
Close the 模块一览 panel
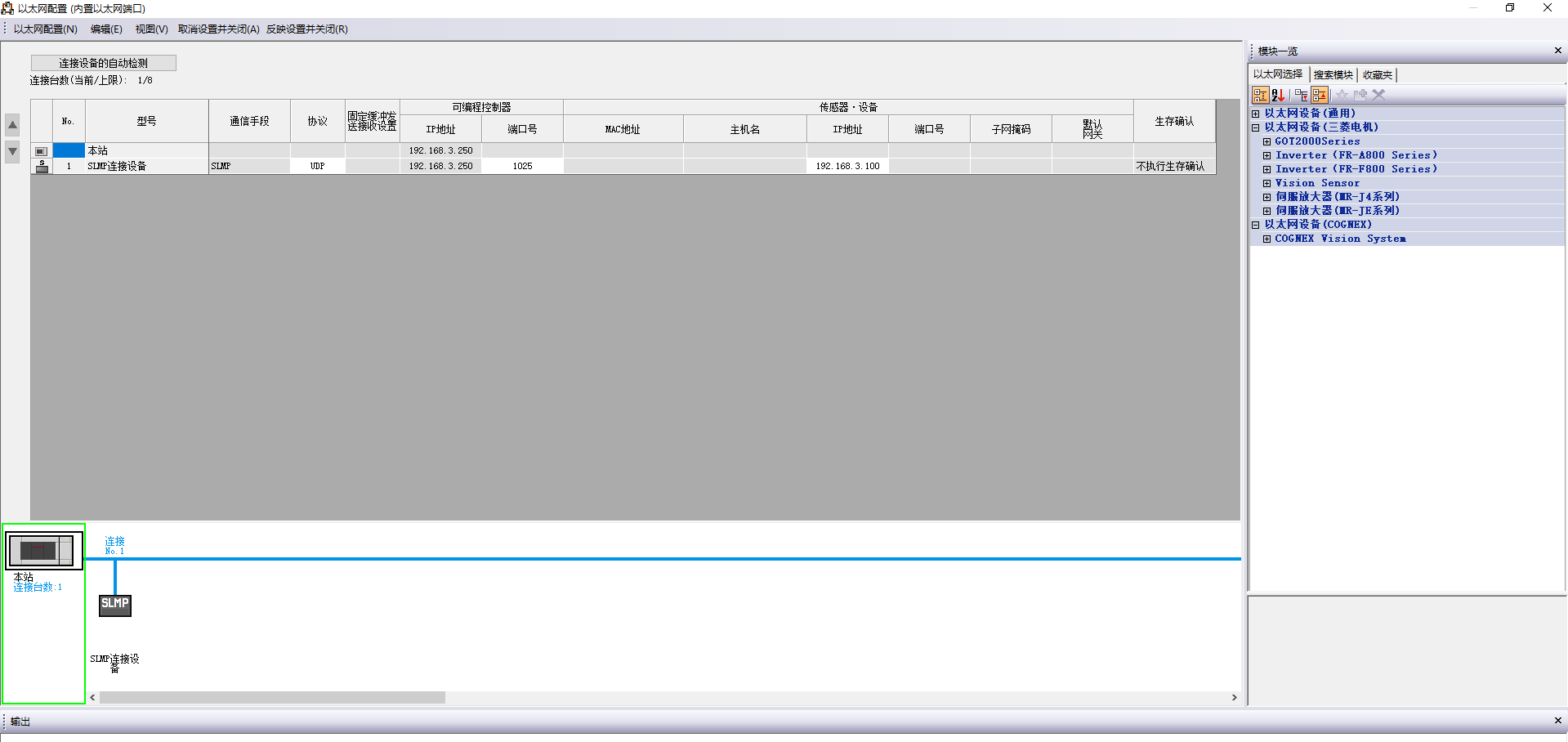1557,51
